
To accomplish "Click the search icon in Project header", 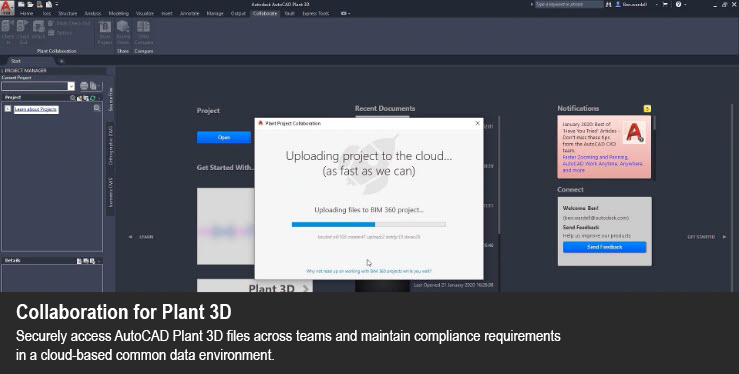I will point(73,98).
